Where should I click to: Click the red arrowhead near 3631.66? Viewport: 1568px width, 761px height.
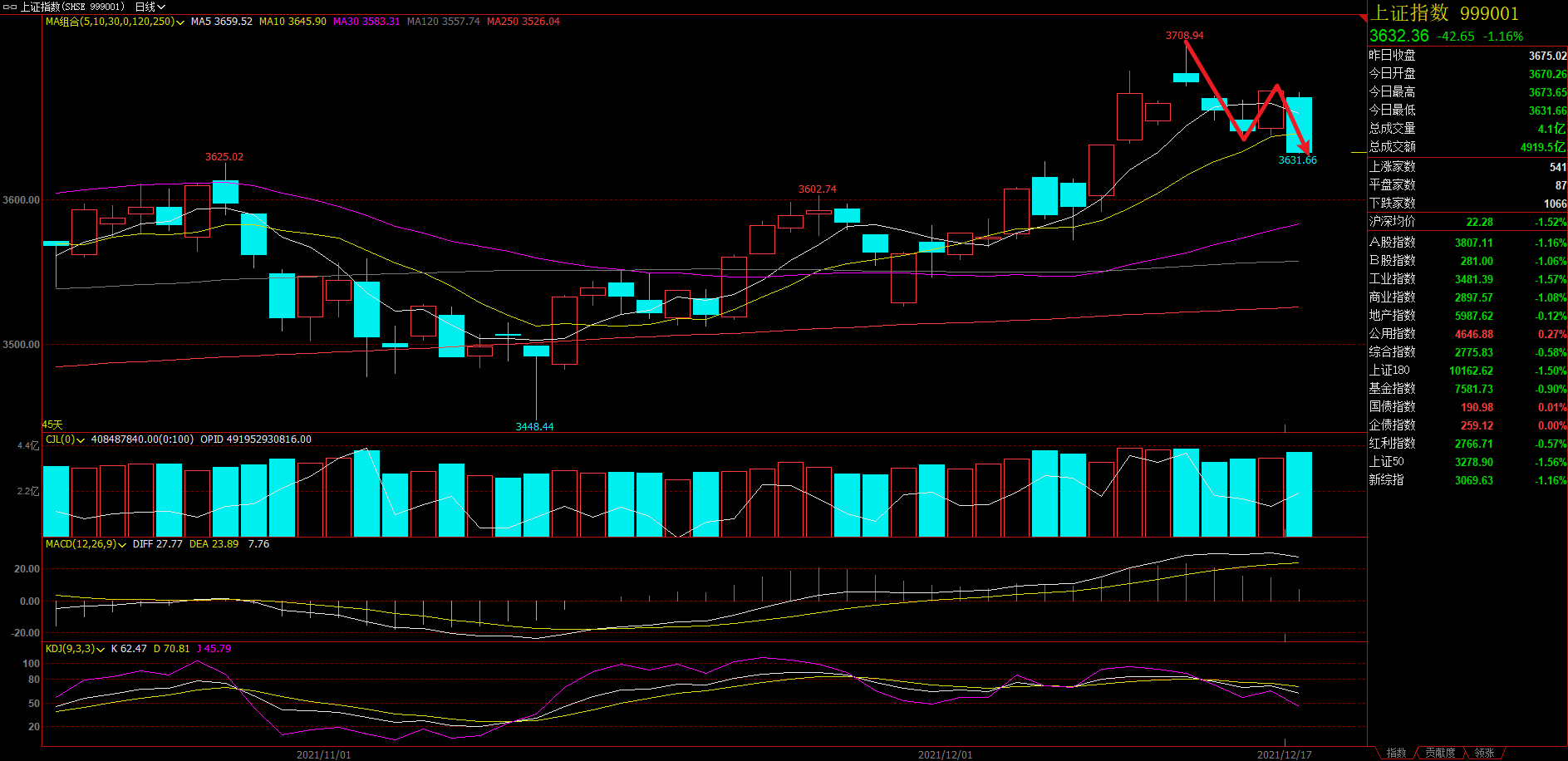(x=1305, y=148)
